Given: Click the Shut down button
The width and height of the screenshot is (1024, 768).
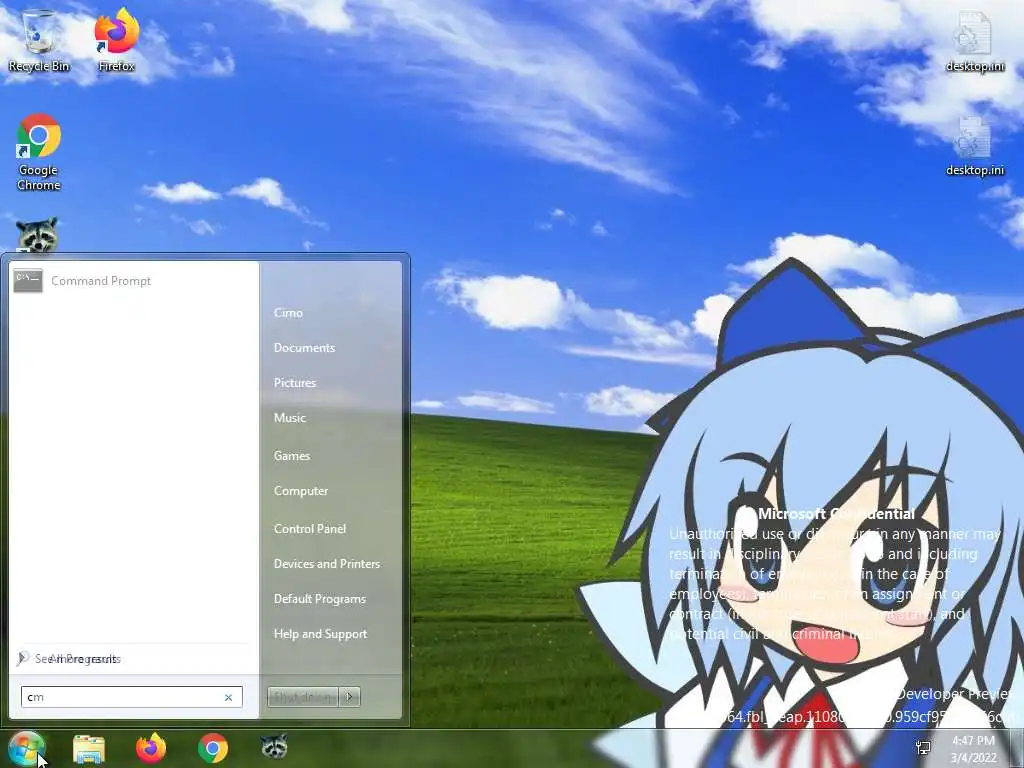Looking at the screenshot, I should [x=302, y=697].
